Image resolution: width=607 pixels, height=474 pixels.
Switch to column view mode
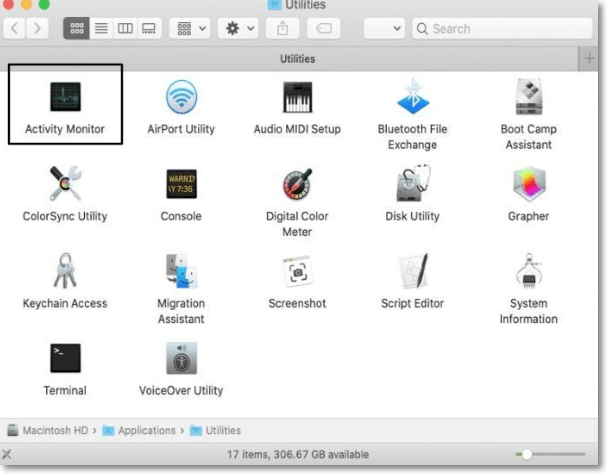tap(125, 29)
